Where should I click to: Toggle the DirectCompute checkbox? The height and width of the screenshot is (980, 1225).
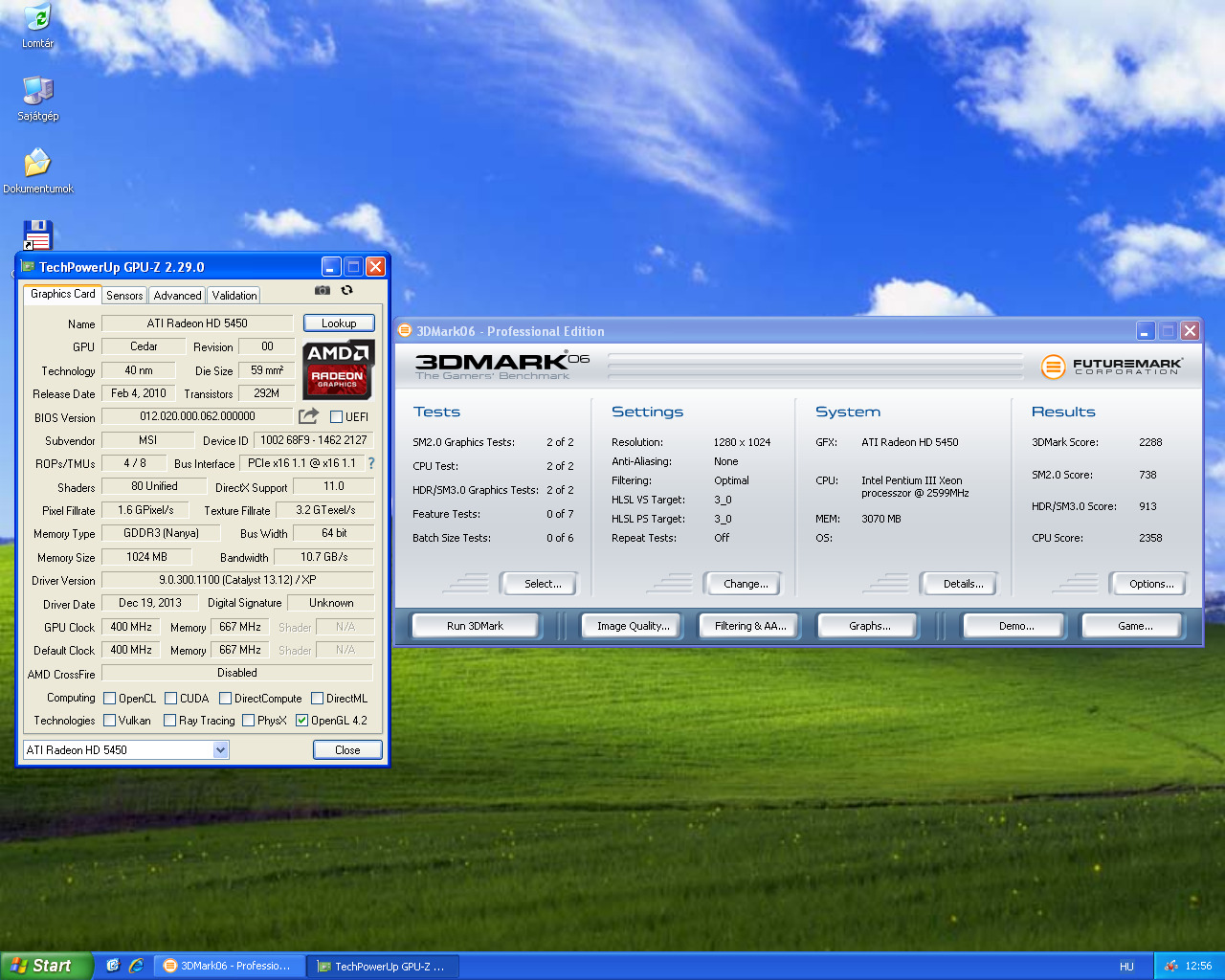click(225, 699)
